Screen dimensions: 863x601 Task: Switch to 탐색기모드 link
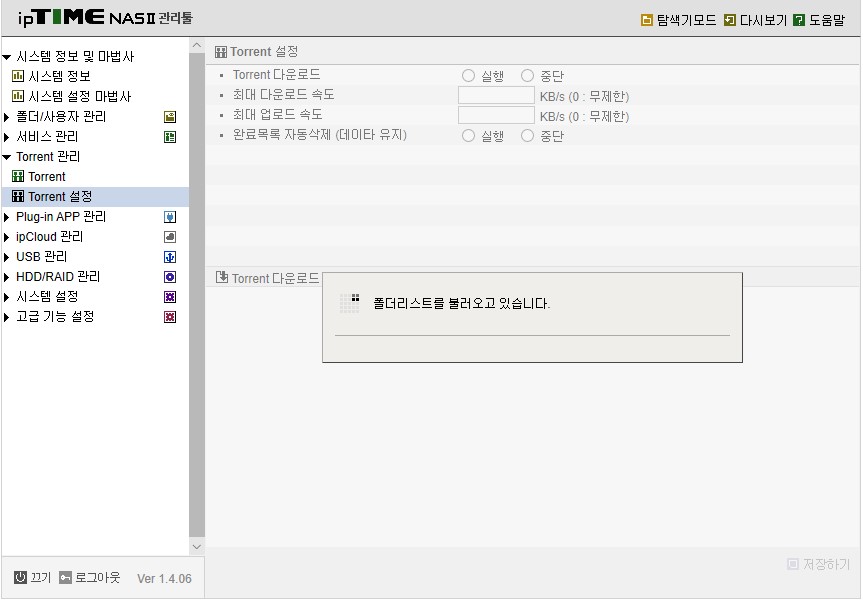[686, 20]
